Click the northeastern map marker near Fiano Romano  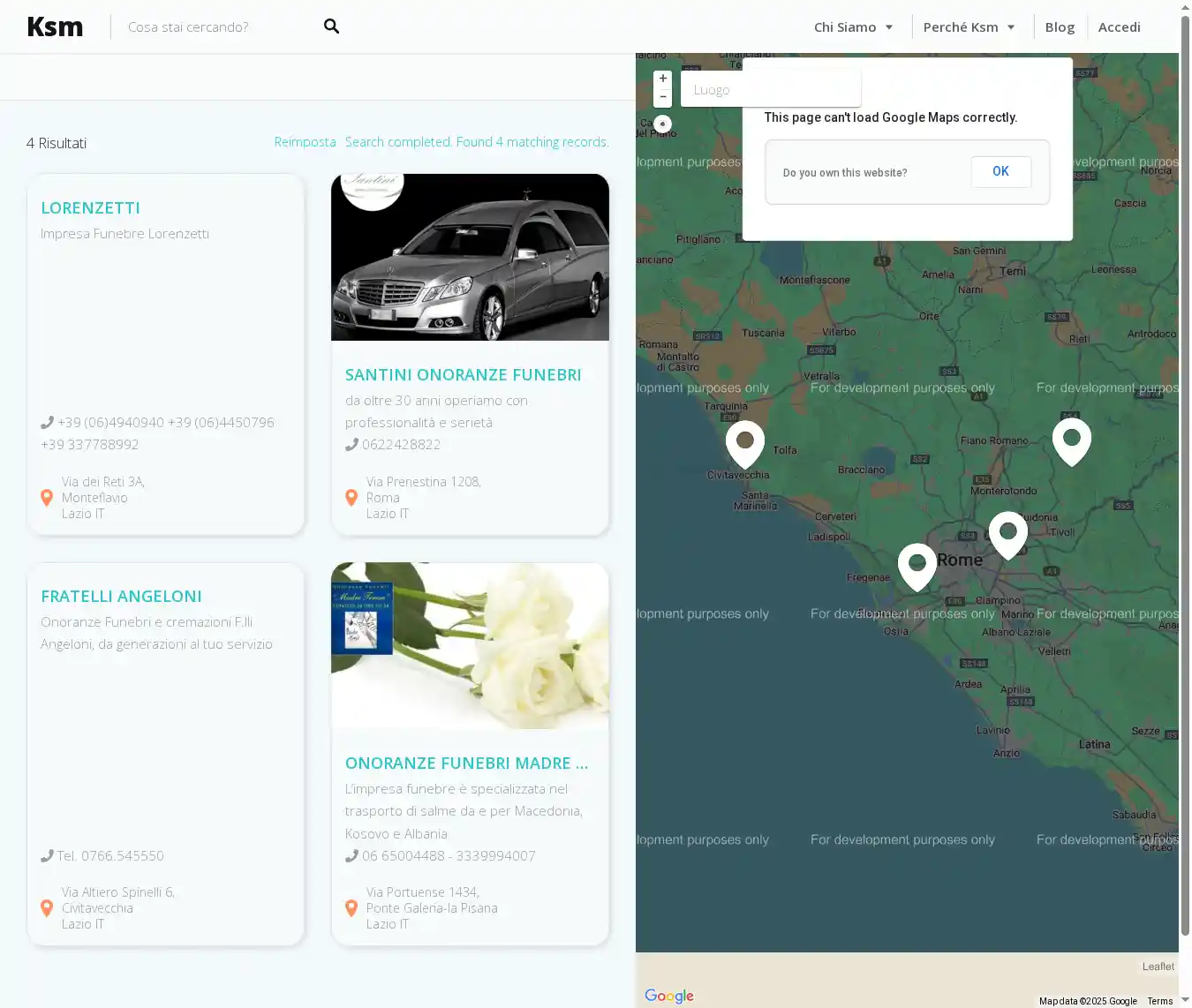pyautogui.click(x=1071, y=439)
